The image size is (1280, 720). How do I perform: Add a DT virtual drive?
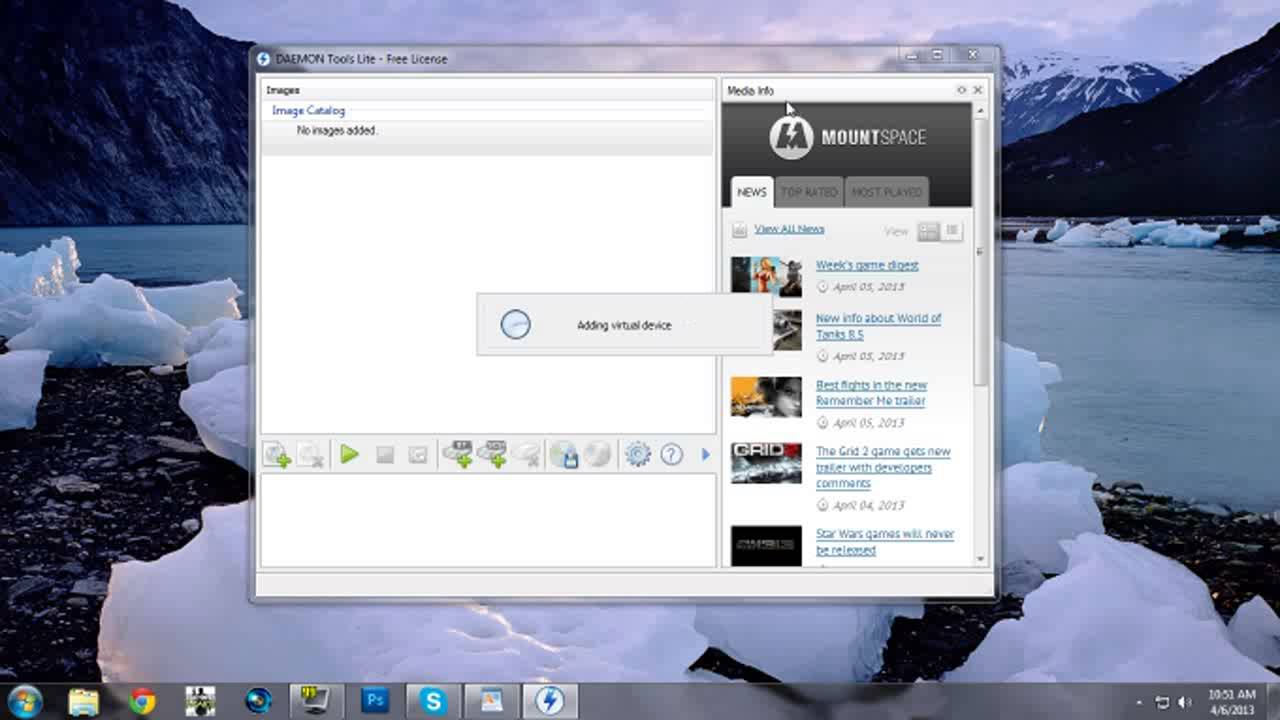click(x=458, y=454)
